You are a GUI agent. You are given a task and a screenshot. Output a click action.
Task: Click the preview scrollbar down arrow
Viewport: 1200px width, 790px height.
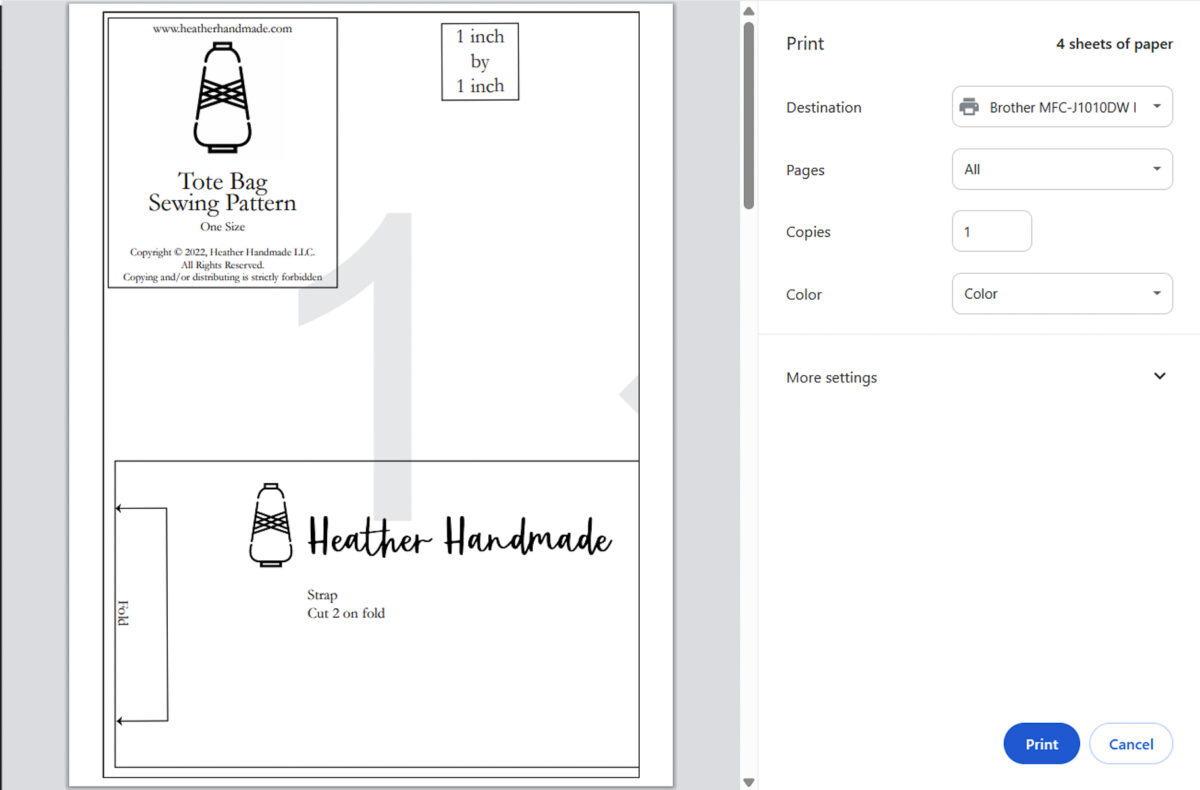[x=748, y=781]
